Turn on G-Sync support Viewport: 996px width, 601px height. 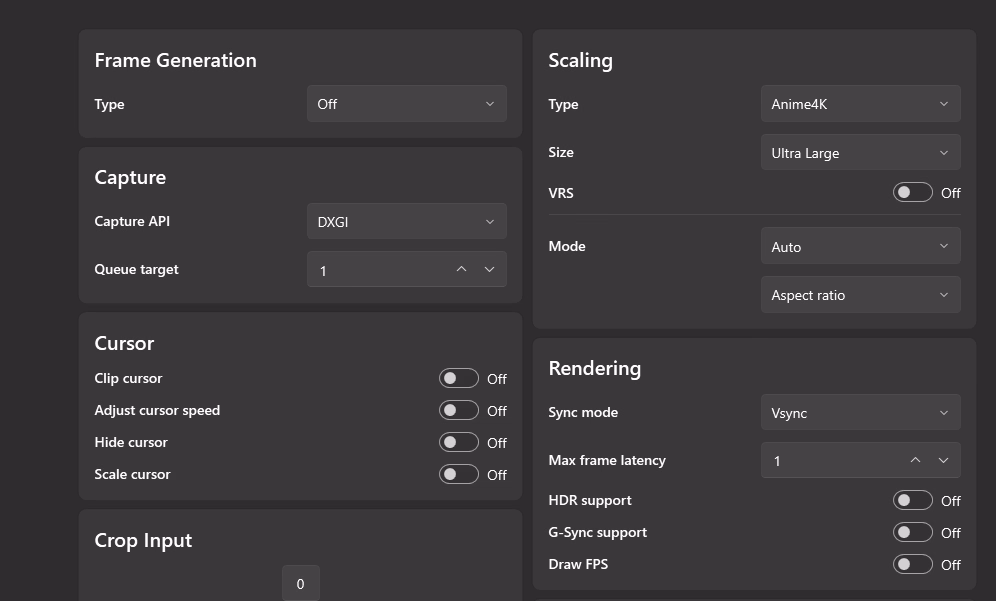pyautogui.click(x=912, y=533)
